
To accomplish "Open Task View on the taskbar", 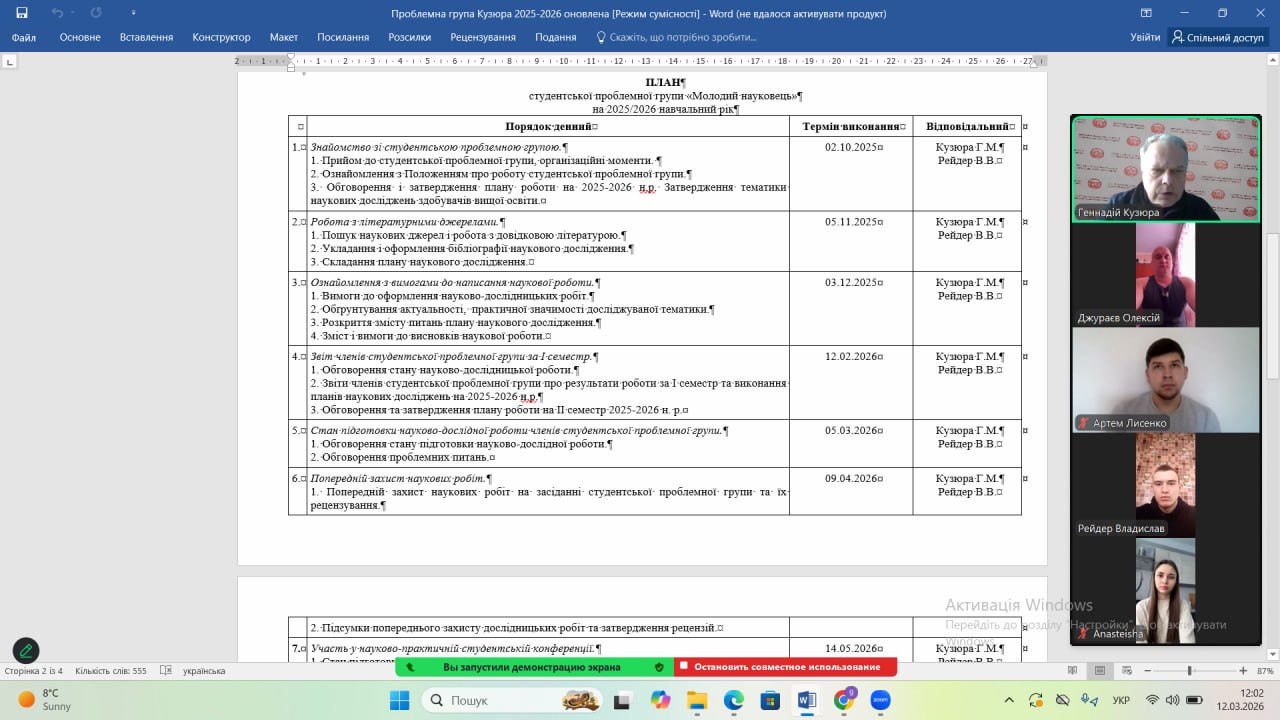I will coord(623,700).
